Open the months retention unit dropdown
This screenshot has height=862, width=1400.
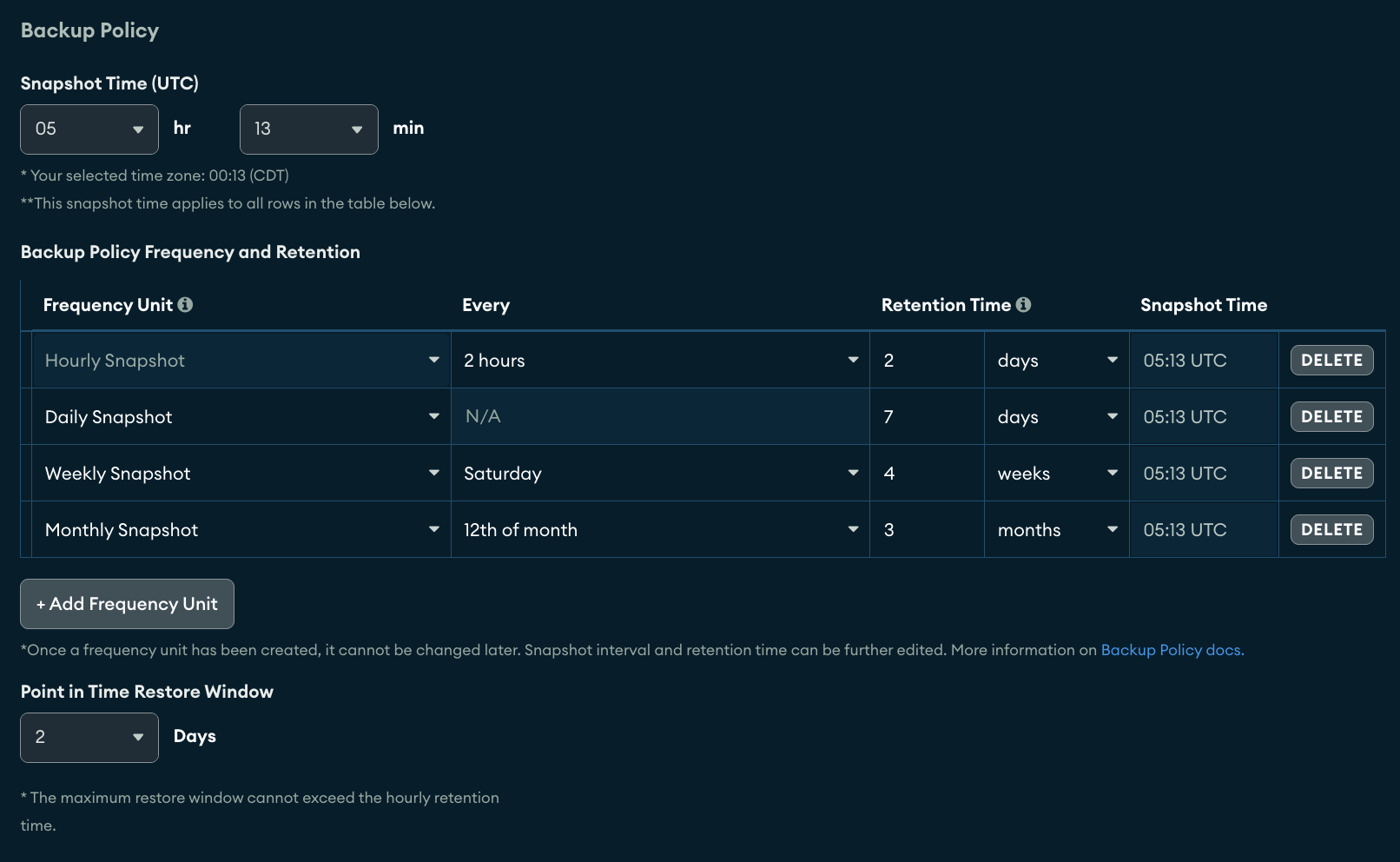pos(1056,530)
